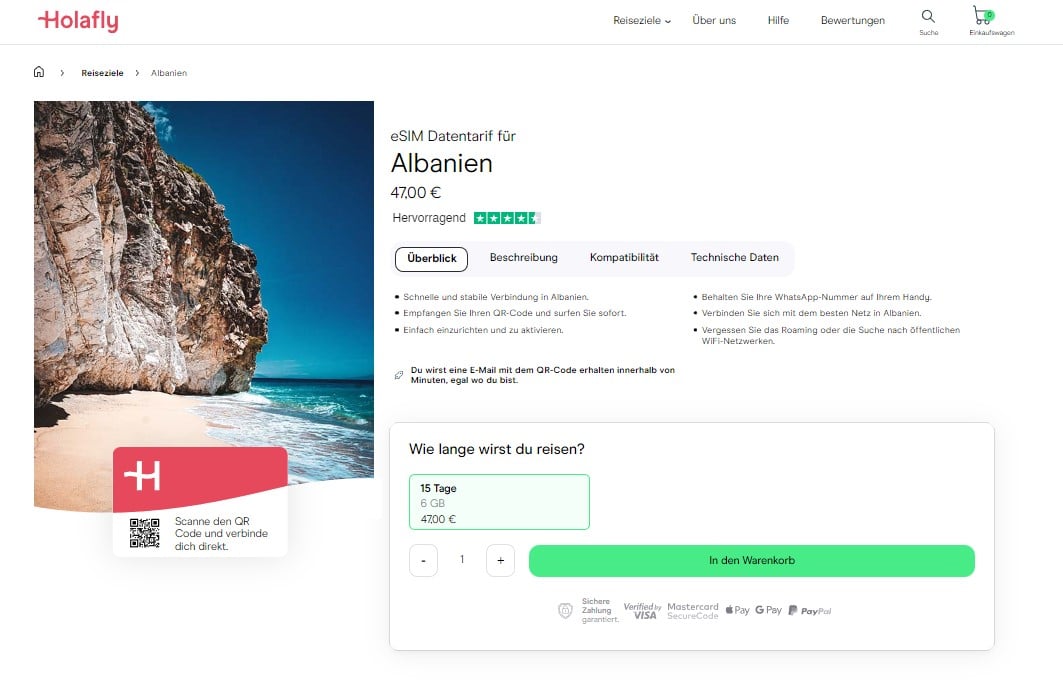Viewport: 1063px width, 685px height.
Task: Open the Bewertungen page link
Action: [x=852, y=20]
